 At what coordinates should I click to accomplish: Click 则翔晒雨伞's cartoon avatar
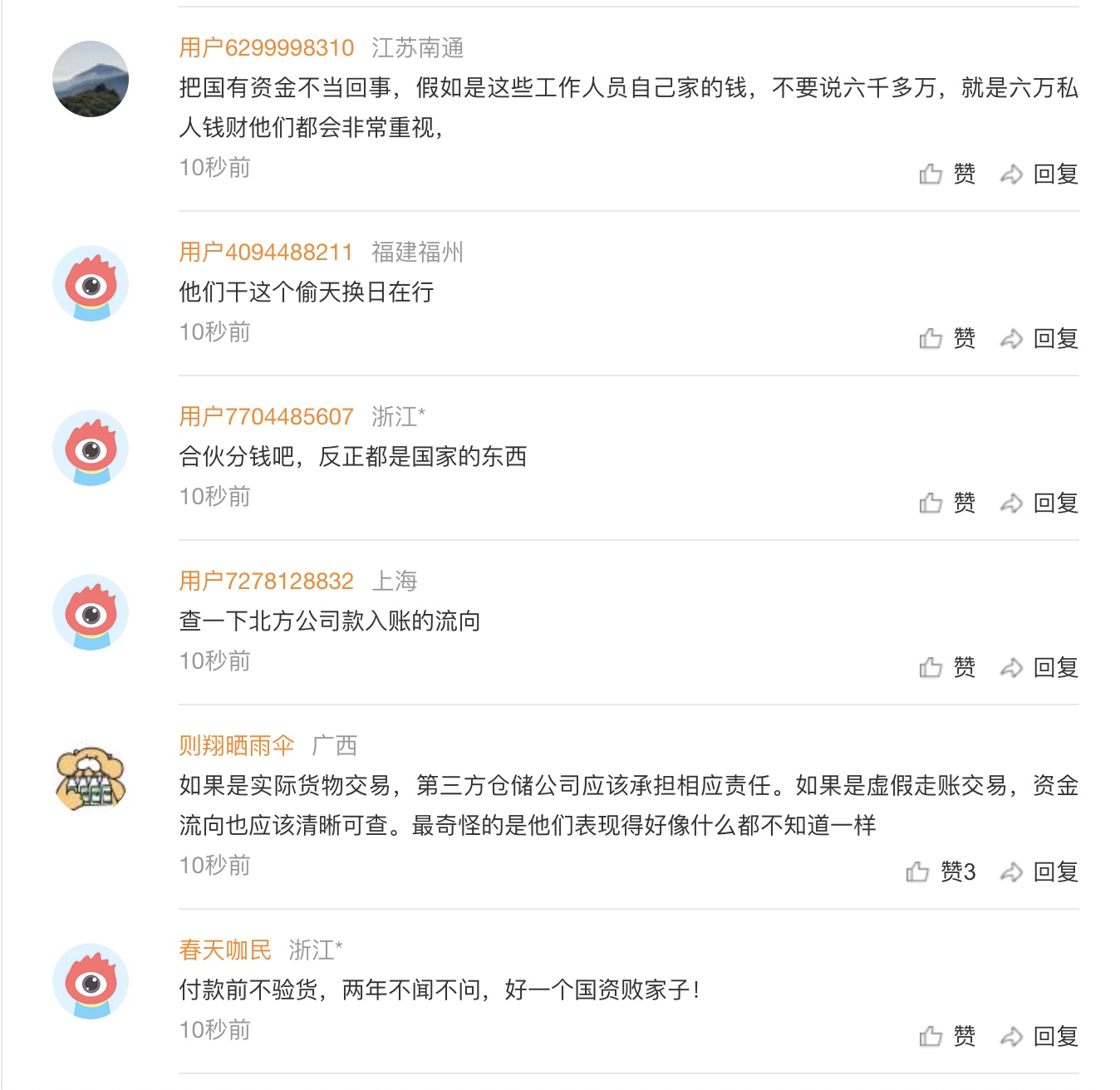point(91,777)
